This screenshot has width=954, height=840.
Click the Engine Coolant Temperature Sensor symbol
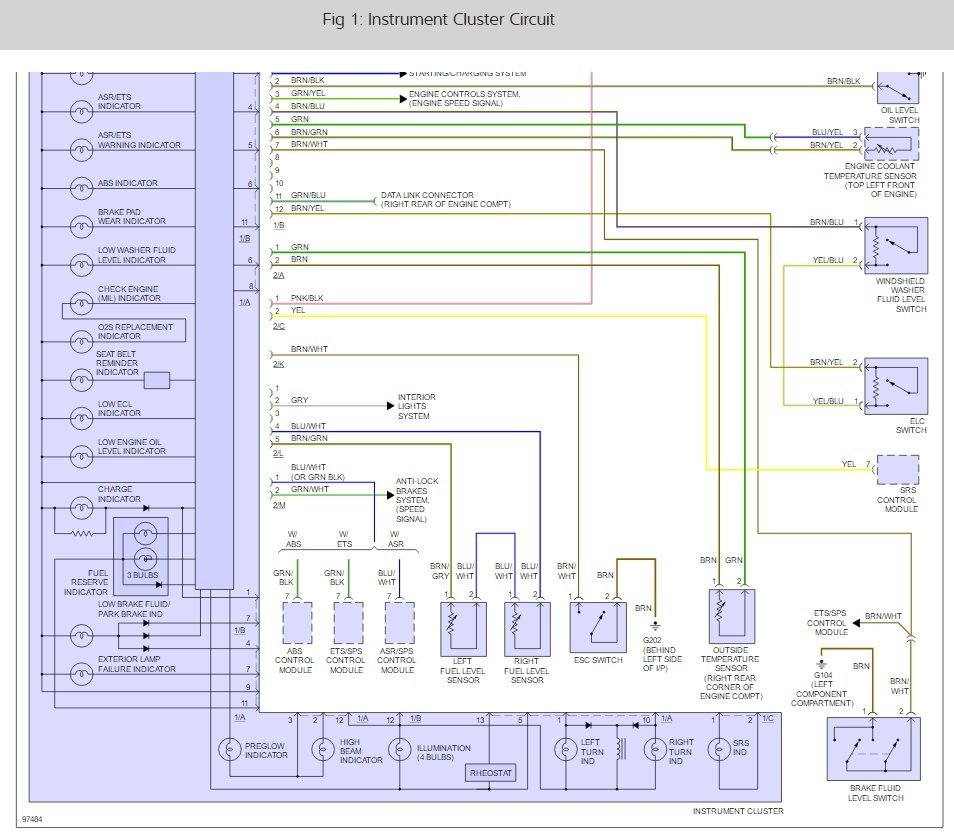[891, 144]
